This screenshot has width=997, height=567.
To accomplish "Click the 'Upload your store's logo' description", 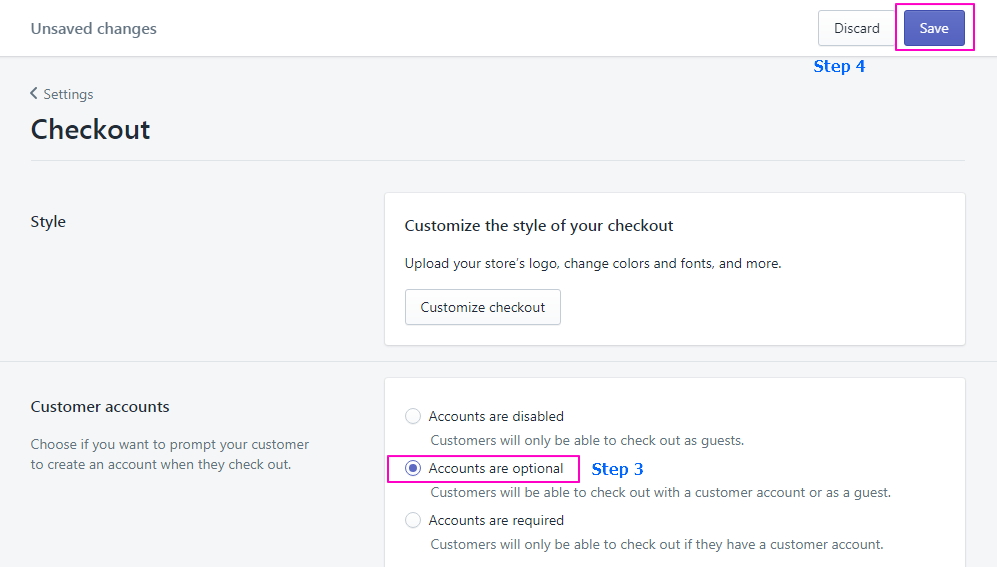I will click(592, 264).
